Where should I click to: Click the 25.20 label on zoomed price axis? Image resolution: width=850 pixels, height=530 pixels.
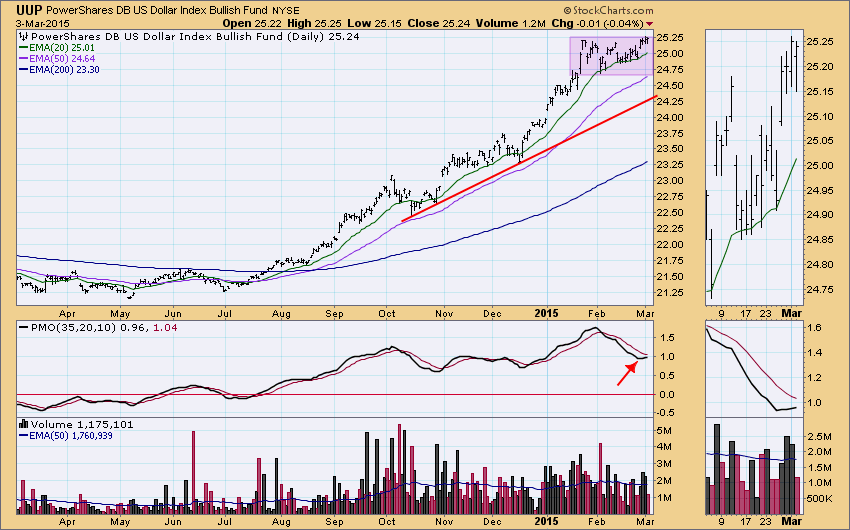coord(819,67)
